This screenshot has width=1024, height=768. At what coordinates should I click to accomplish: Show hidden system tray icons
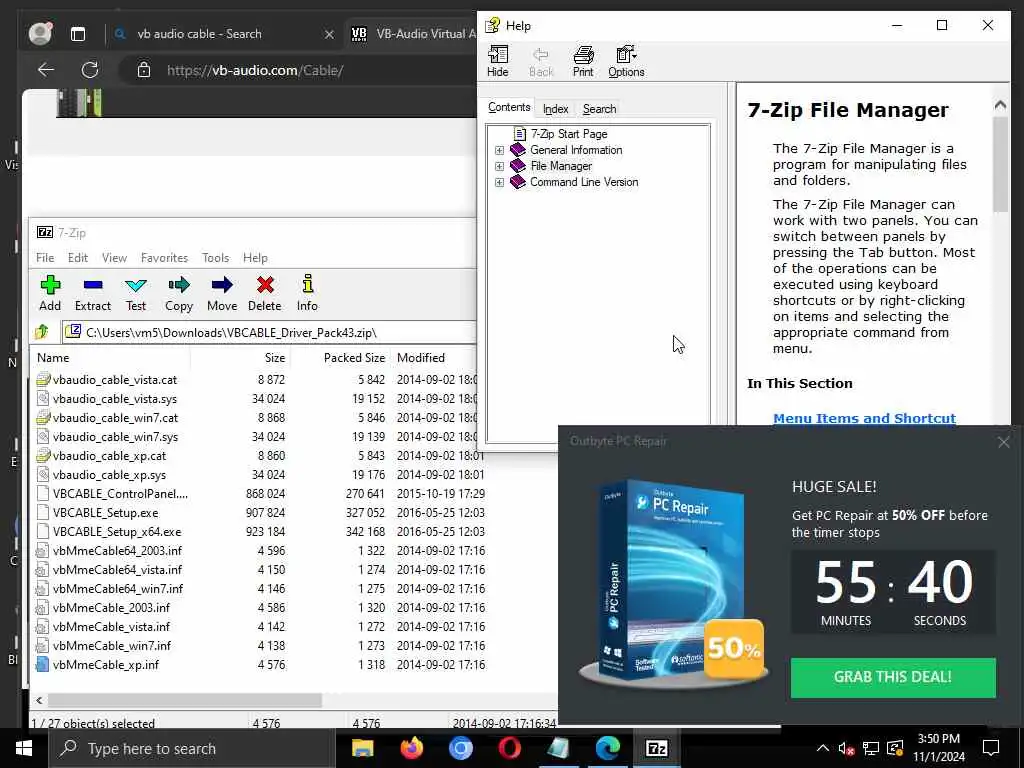823,748
